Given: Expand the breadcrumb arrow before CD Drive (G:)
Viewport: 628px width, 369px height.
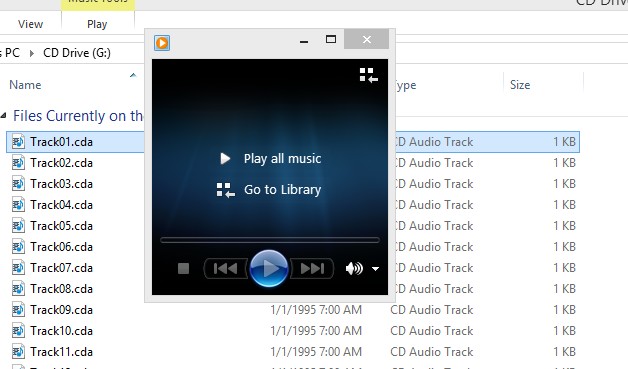Looking at the screenshot, I should 32,53.
